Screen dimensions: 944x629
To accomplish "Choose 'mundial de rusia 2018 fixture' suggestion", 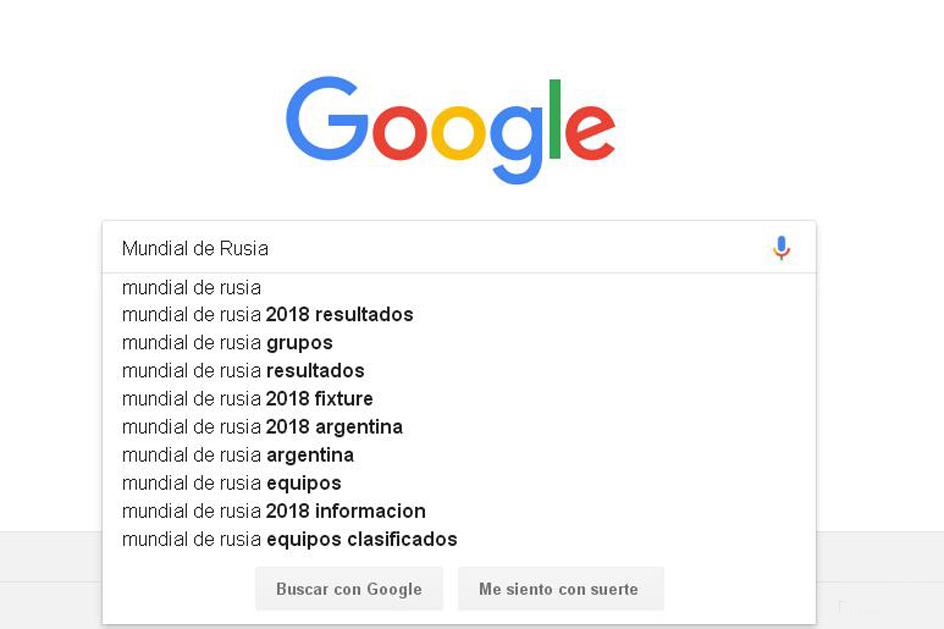I will (459, 399).
